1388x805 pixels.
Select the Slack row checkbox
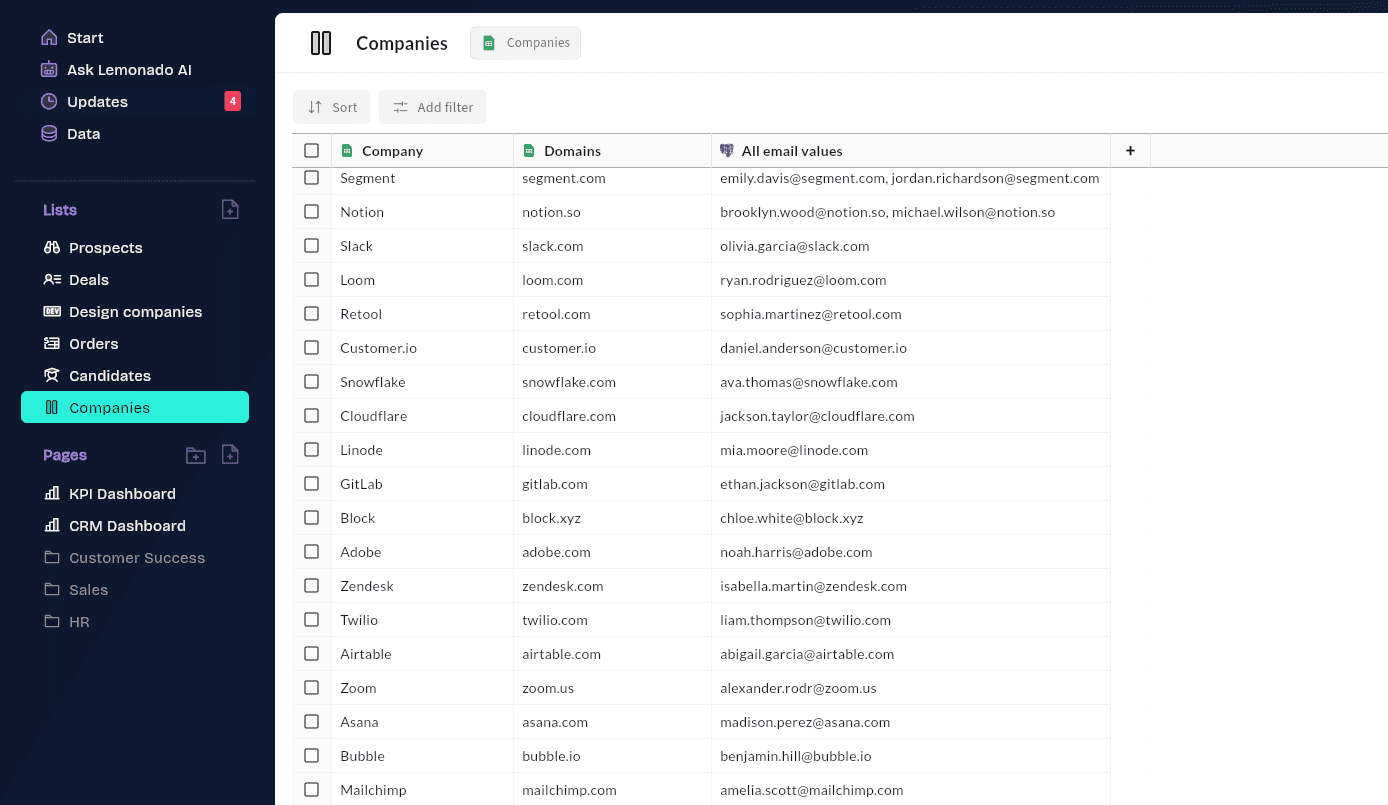click(312, 246)
